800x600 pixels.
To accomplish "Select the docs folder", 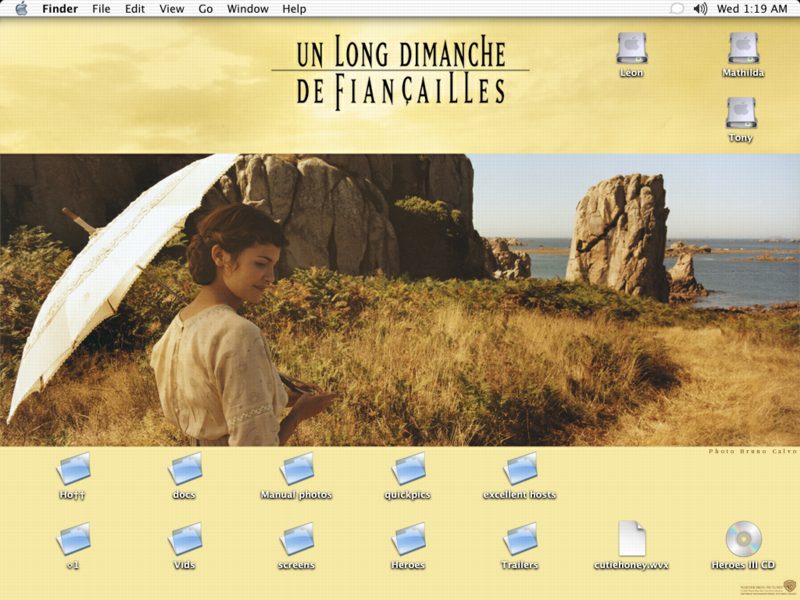I will click(185, 468).
